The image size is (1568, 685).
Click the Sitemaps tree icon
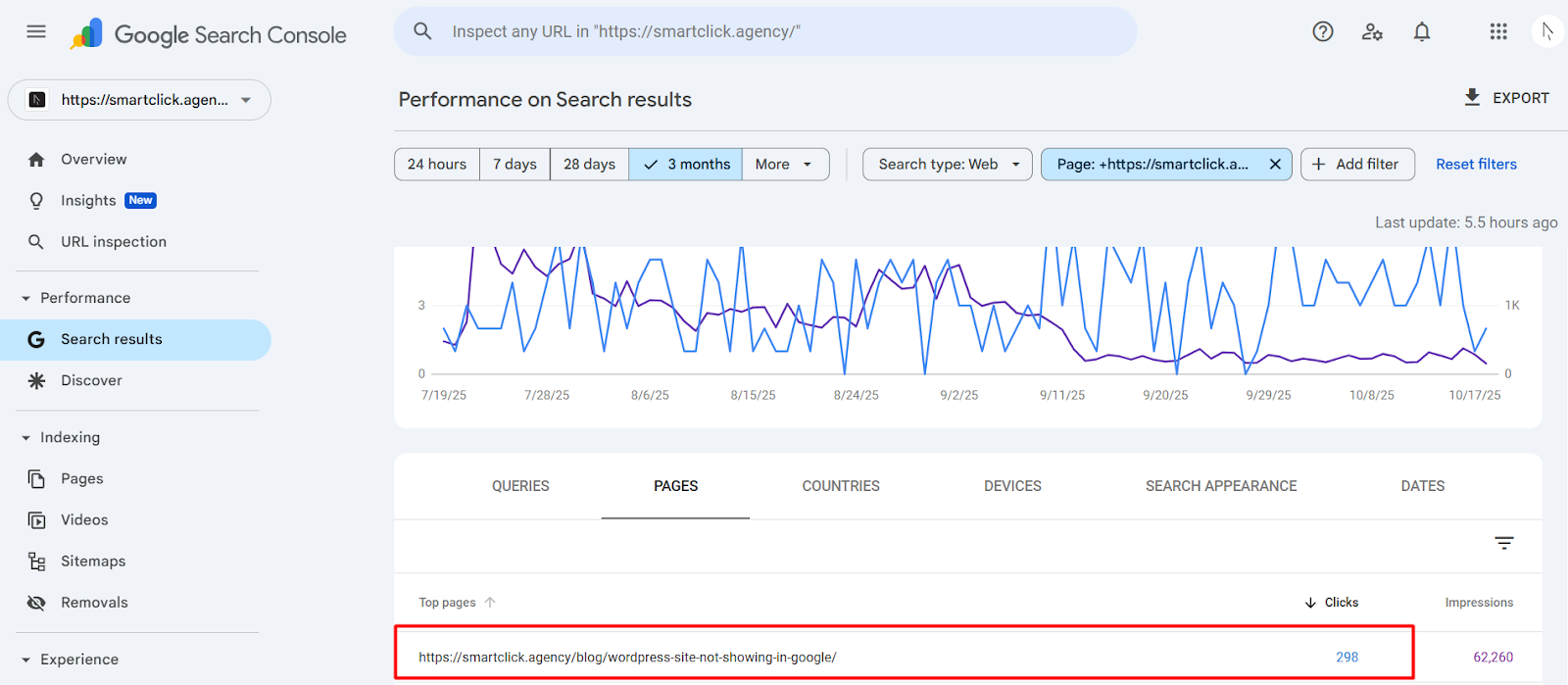[x=36, y=562]
